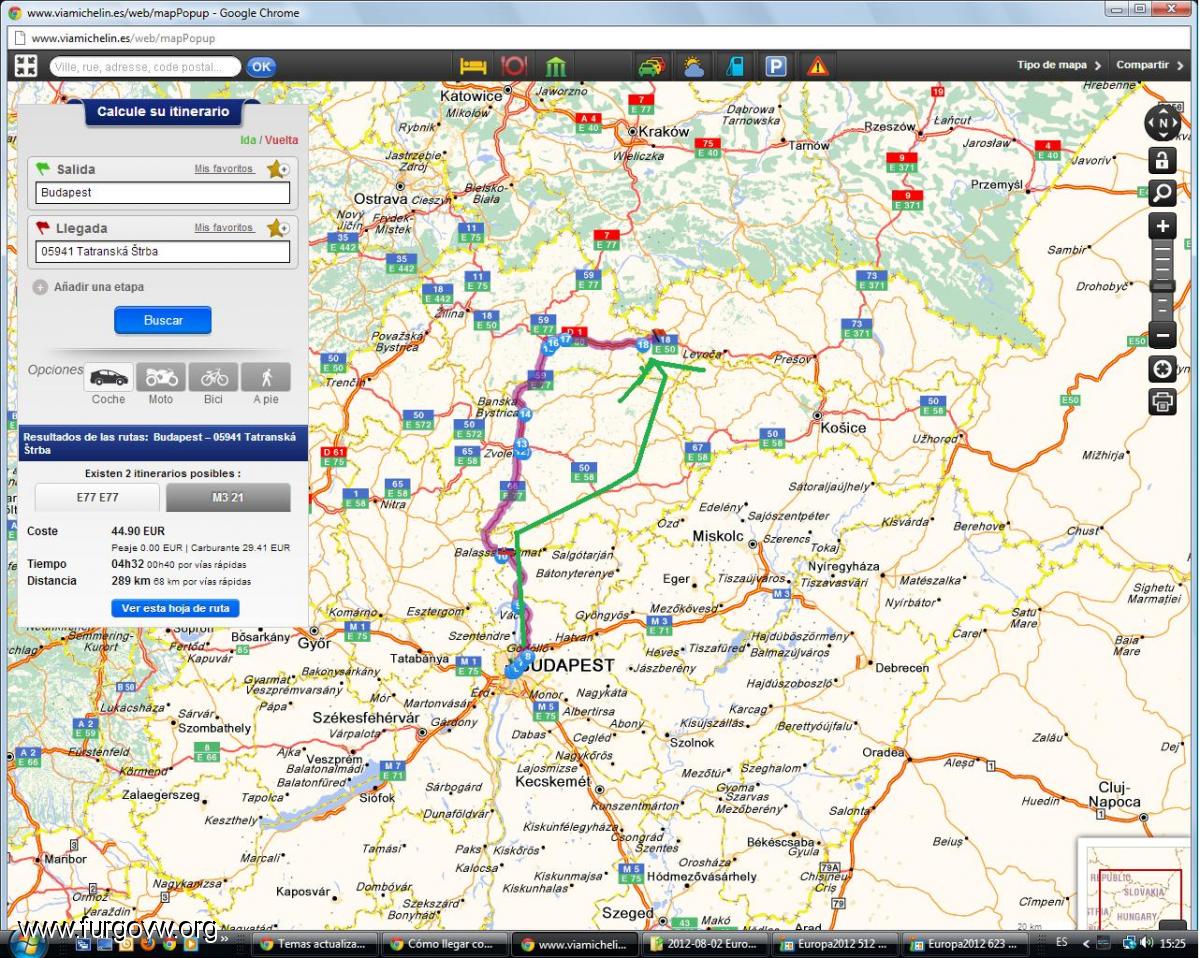Click the north compass pan control
The height and width of the screenshot is (958, 1200).
point(1162,123)
